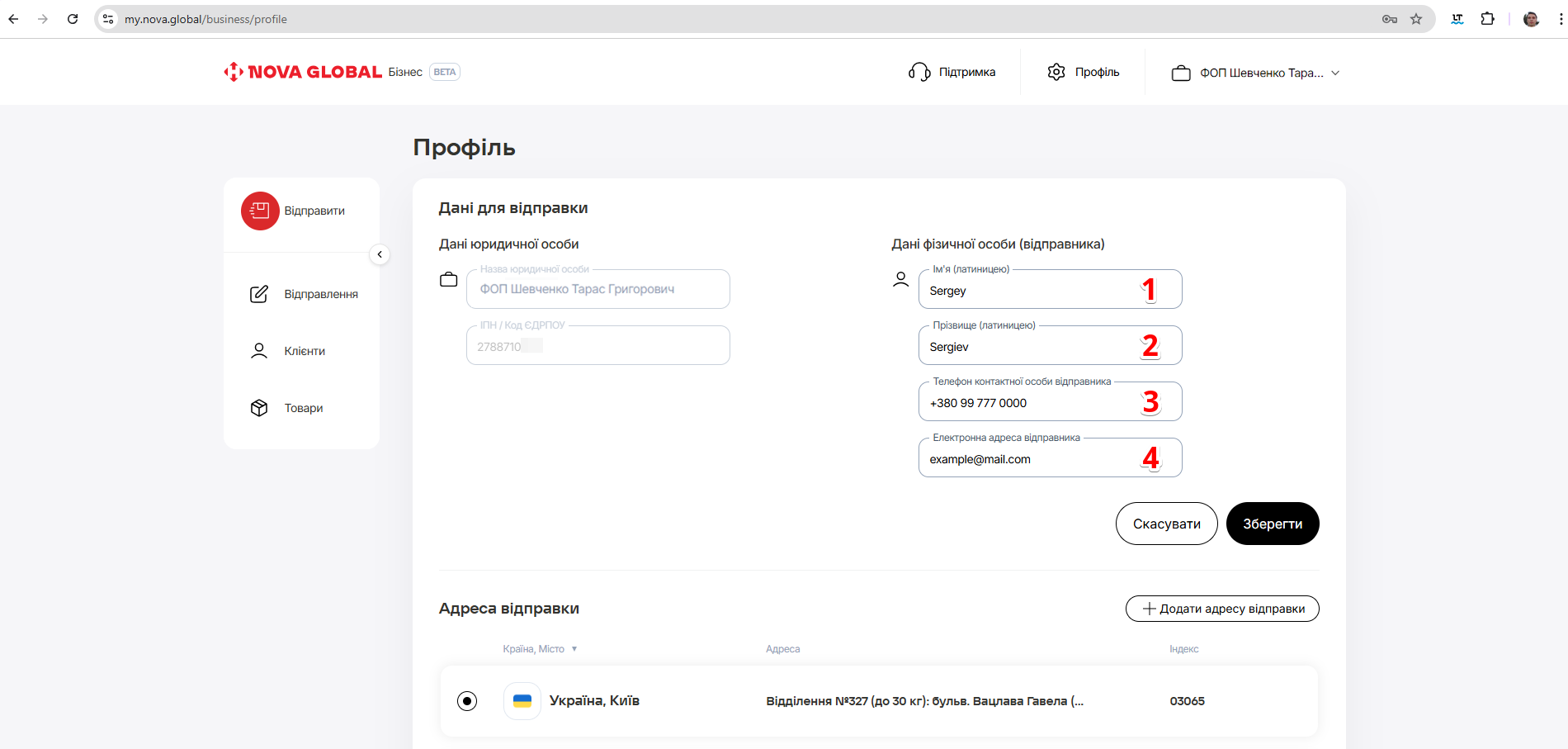Collapse the sidebar with the chevron arrow
Screen dimensions: 1568x749
tap(380, 254)
